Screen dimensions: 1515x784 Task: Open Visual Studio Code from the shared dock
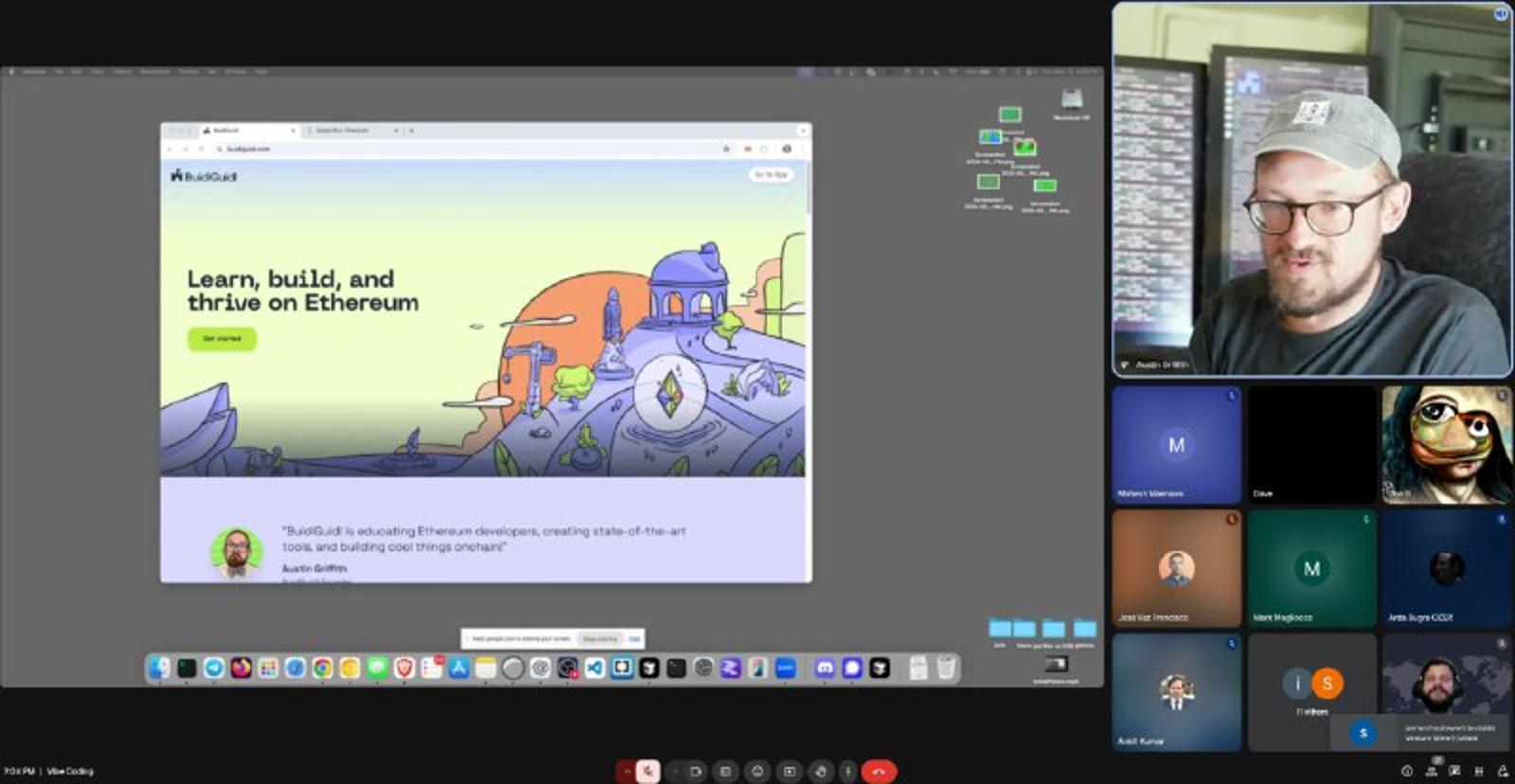tap(595, 668)
